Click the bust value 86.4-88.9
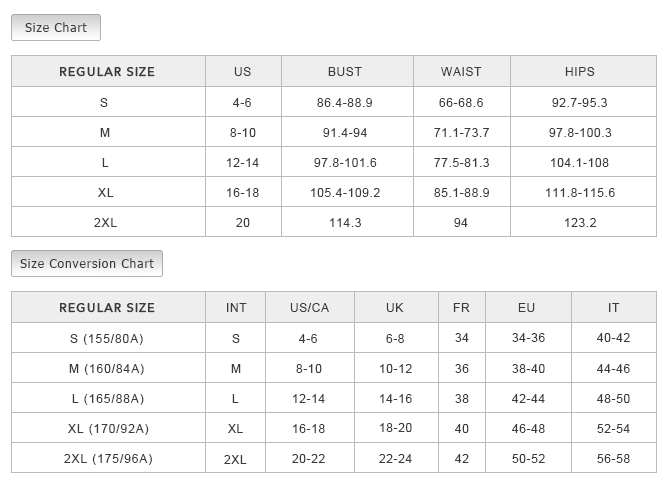Viewport: 670px width, 490px height. [345, 103]
